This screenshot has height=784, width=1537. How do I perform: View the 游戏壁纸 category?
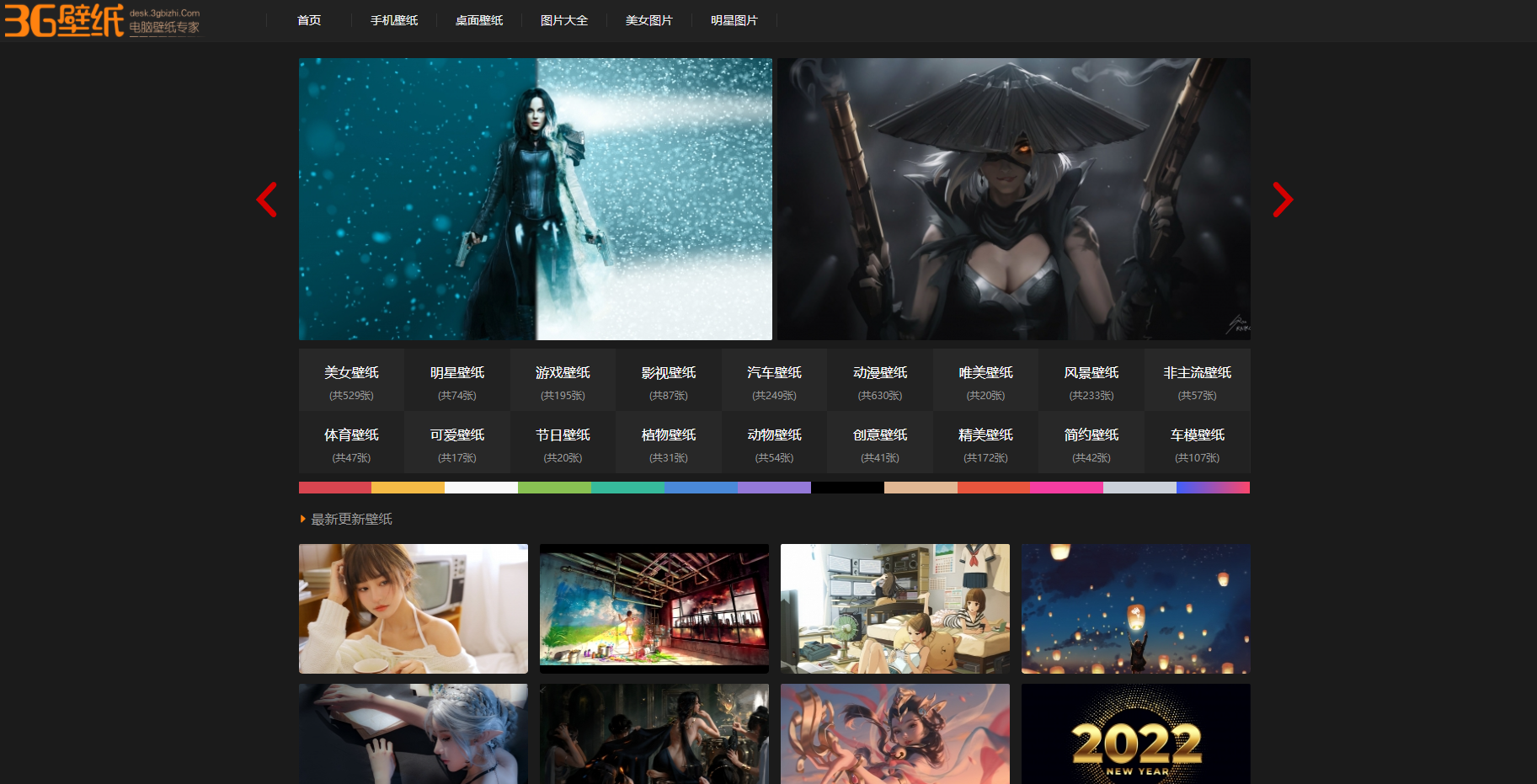[563, 381]
